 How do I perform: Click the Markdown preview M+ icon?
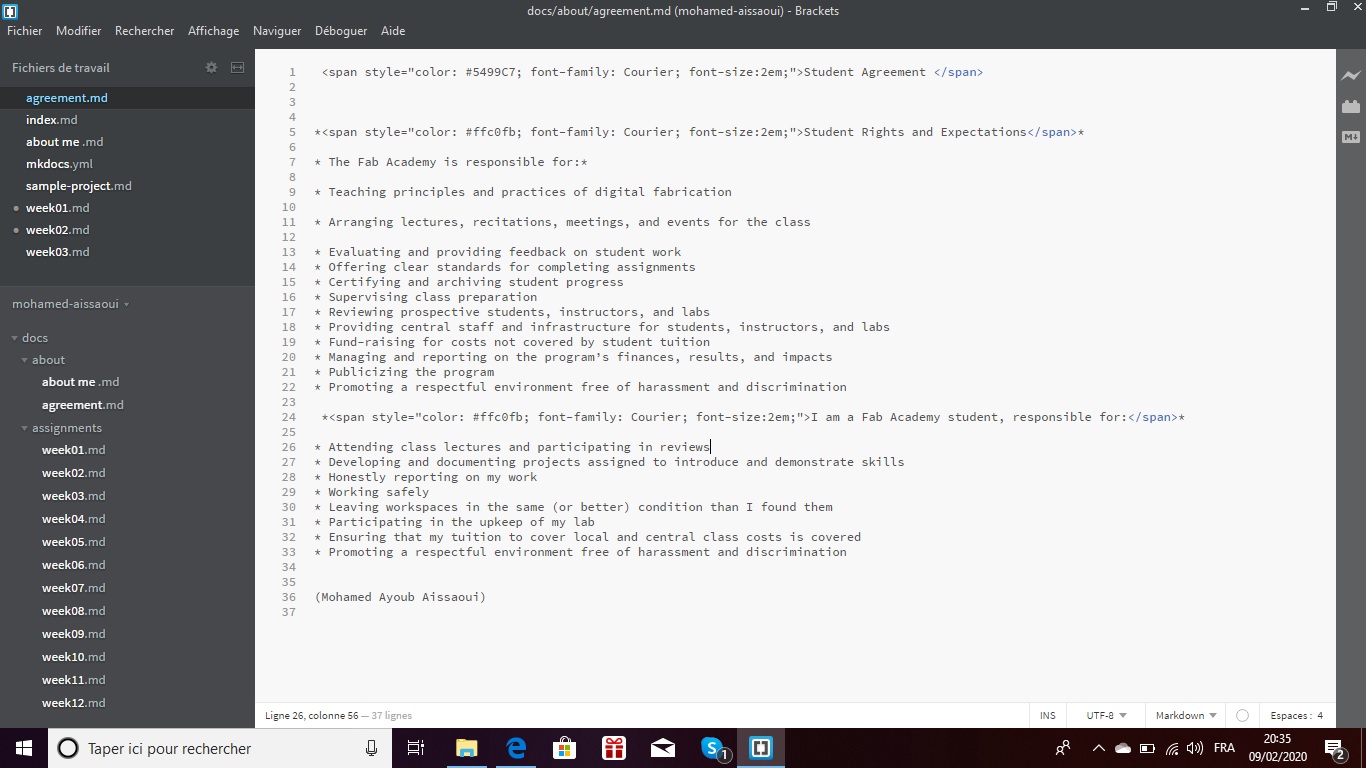tap(1351, 136)
